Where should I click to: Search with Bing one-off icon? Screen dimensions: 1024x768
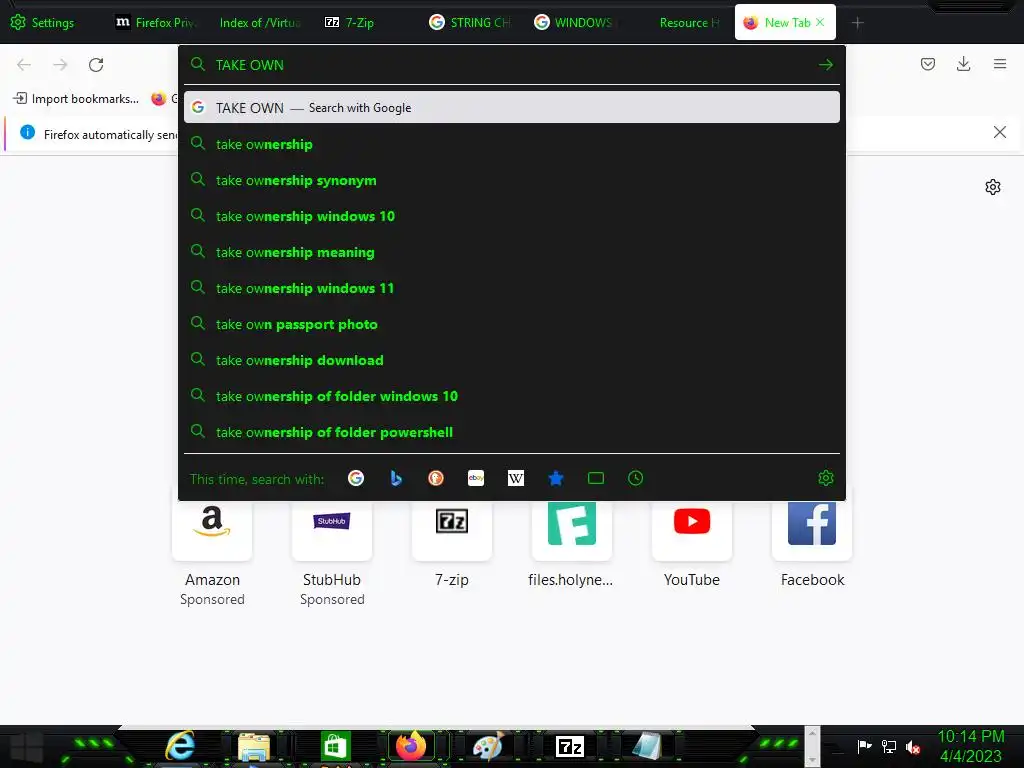click(396, 478)
